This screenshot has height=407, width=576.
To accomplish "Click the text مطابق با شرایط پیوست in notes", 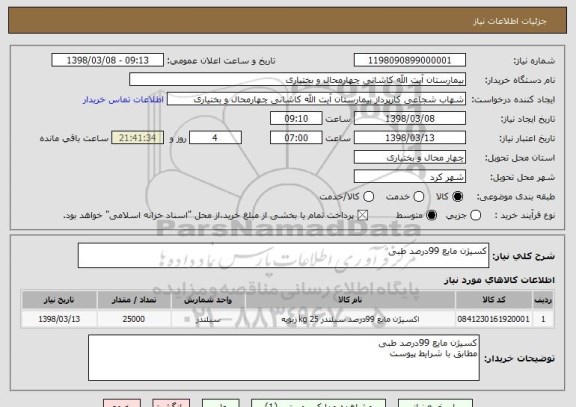I will (x=433, y=354).
